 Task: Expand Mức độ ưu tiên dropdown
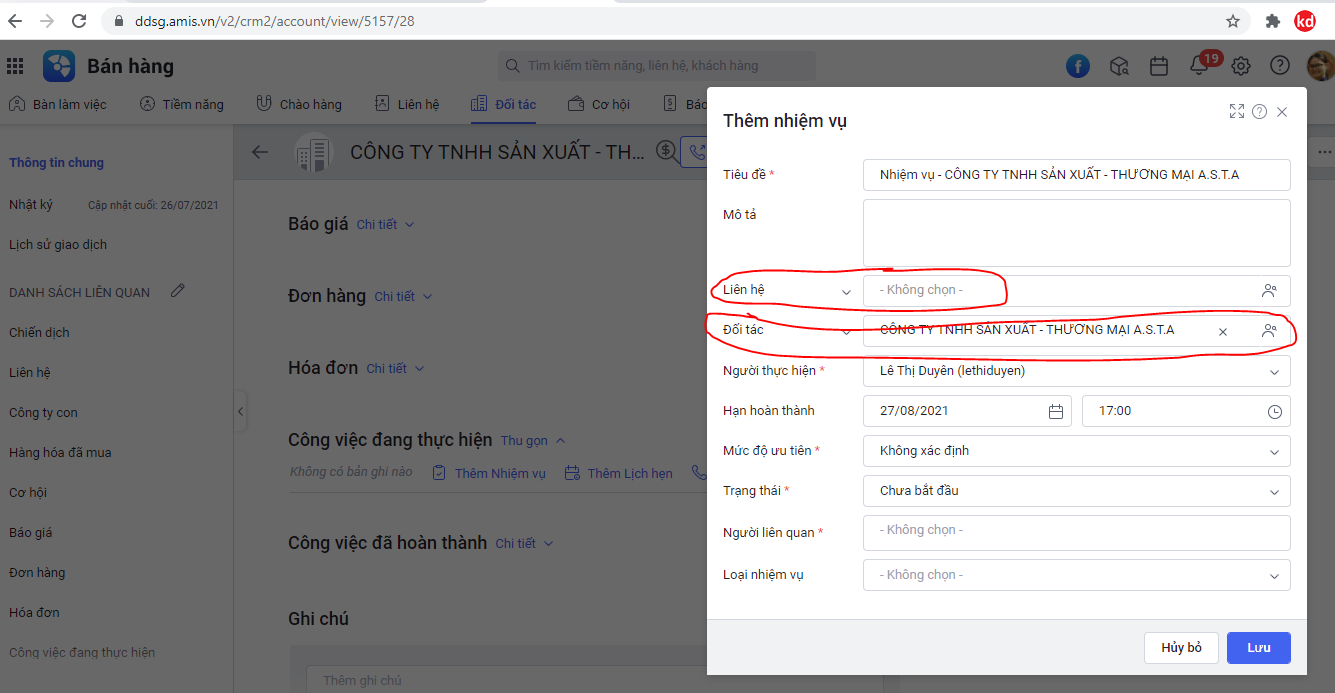point(1274,451)
